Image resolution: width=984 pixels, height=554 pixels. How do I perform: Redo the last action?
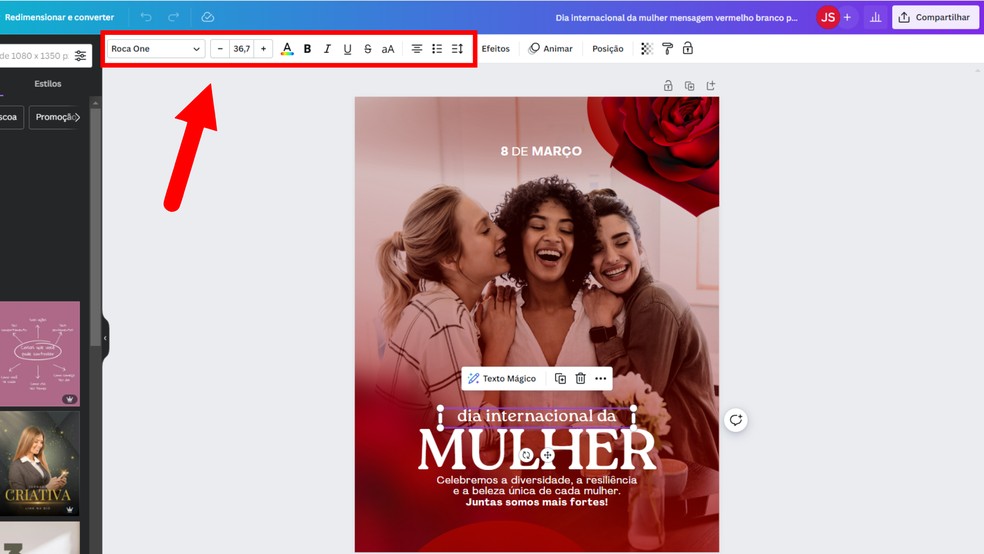coord(174,18)
